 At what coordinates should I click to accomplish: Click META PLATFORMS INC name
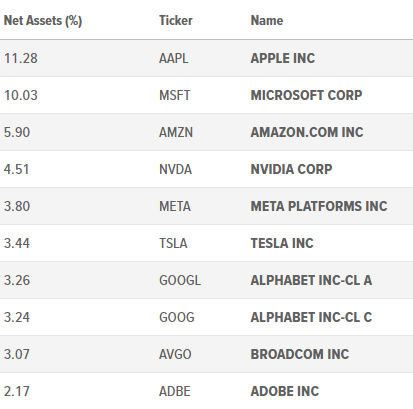coord(319,206)
